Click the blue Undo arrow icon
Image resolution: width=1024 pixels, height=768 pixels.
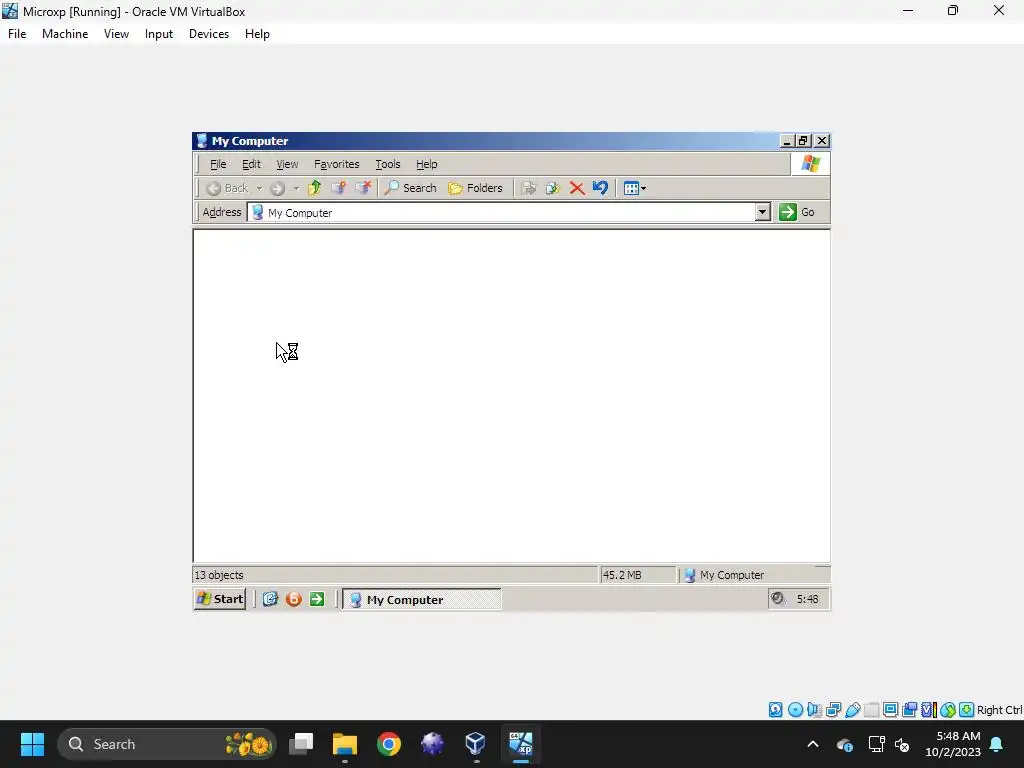pos(600,188)
